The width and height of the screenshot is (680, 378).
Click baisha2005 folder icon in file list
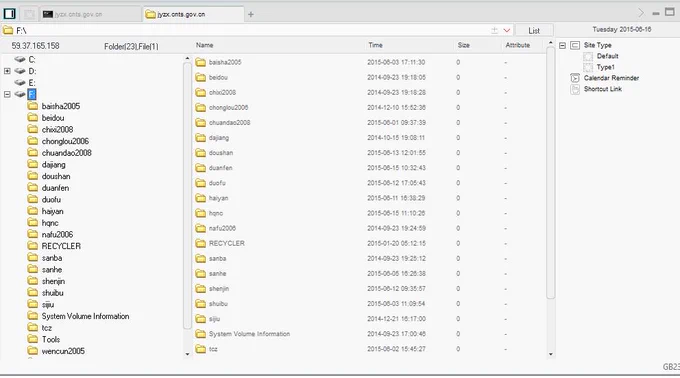(x=200, y=62)
